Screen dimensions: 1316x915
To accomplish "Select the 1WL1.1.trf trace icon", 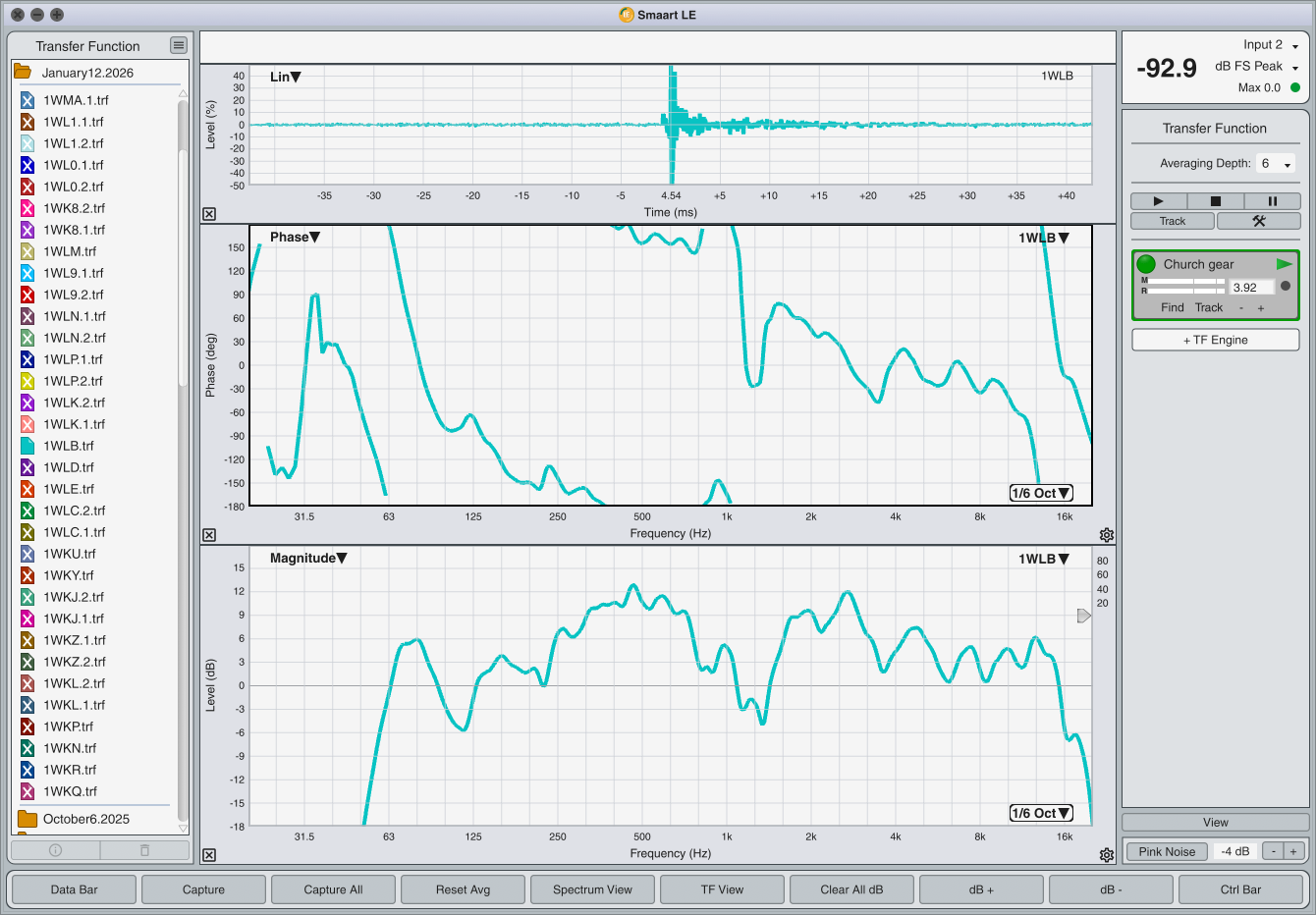I will pyautogui.click(x=27, y=122).
